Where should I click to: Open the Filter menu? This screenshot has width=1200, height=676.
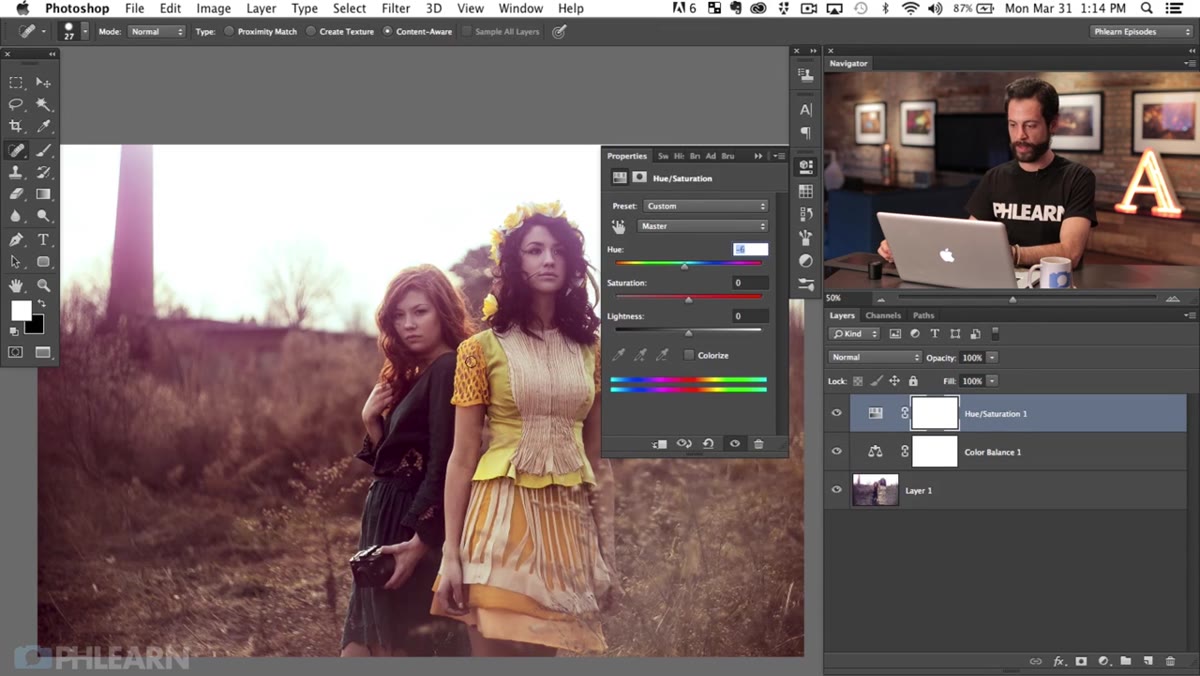click(x=396, y=8)
